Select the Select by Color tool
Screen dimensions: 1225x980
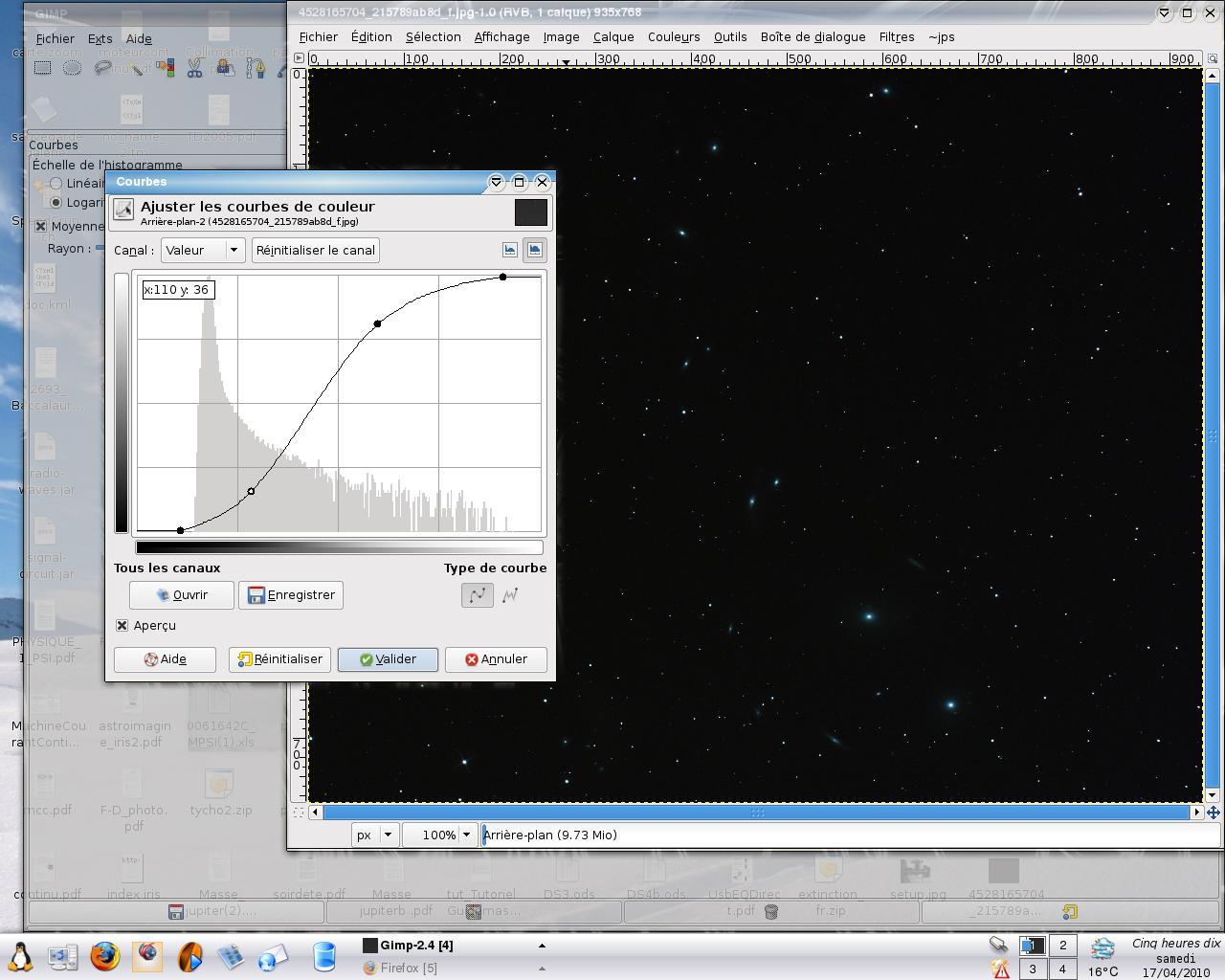pos(165,68)
